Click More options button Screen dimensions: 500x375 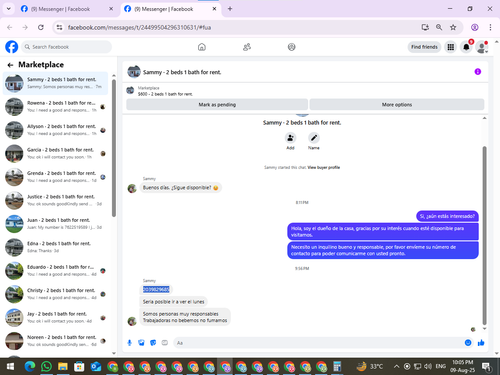397,105
